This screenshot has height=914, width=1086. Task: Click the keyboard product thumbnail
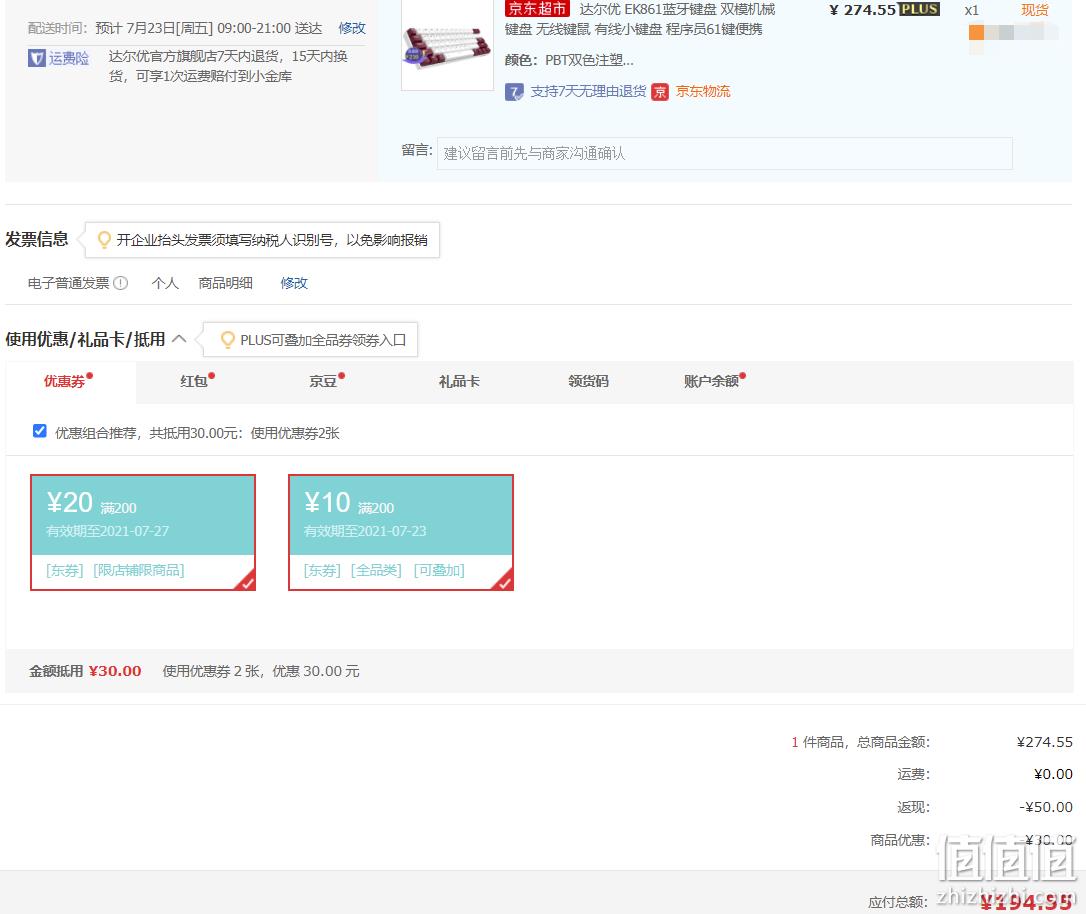click(447, 45)
